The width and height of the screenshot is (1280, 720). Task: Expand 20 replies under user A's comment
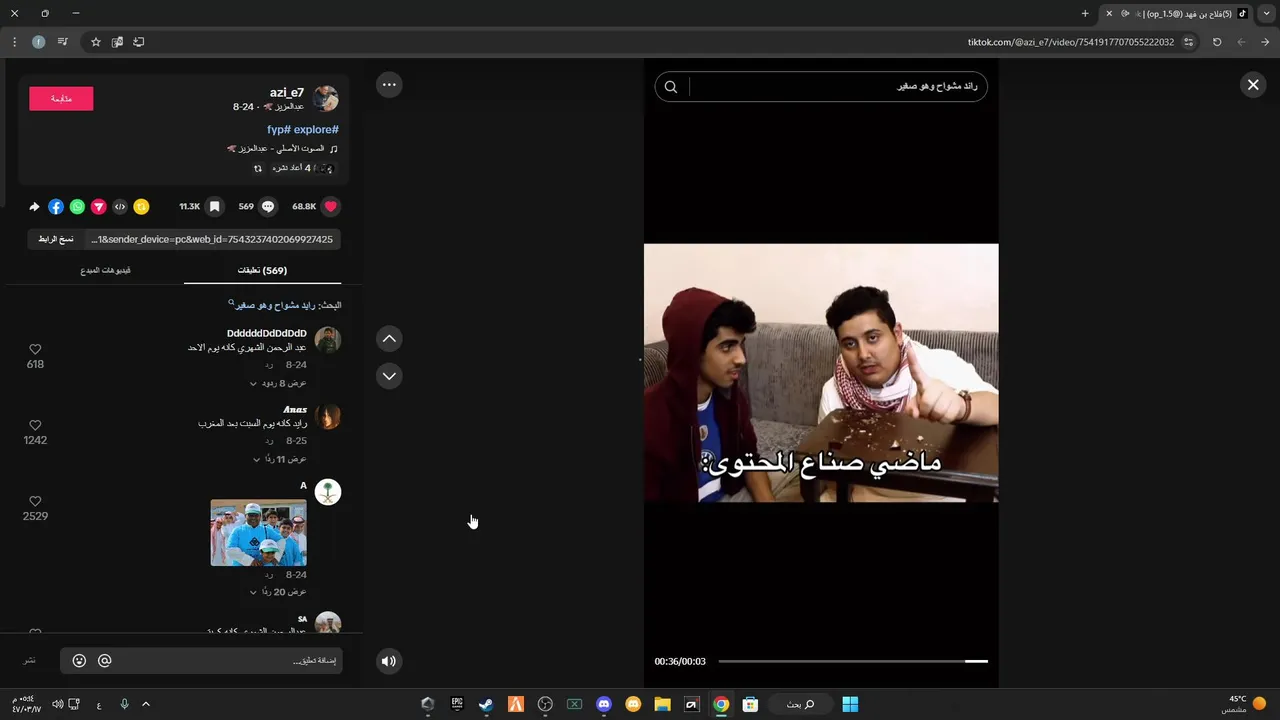pos(278,592)
